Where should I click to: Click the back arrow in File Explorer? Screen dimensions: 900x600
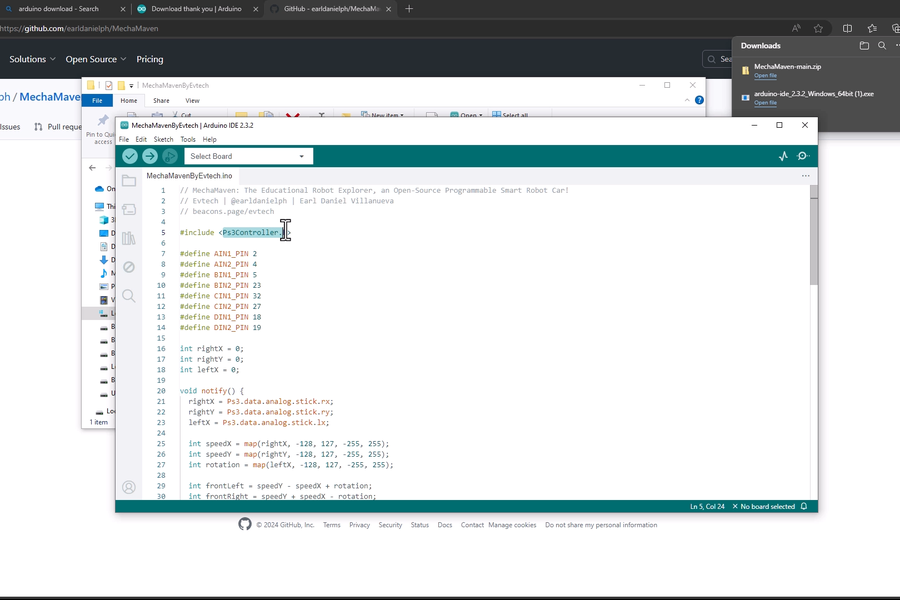pyautogui.click(x=92, y=168)
